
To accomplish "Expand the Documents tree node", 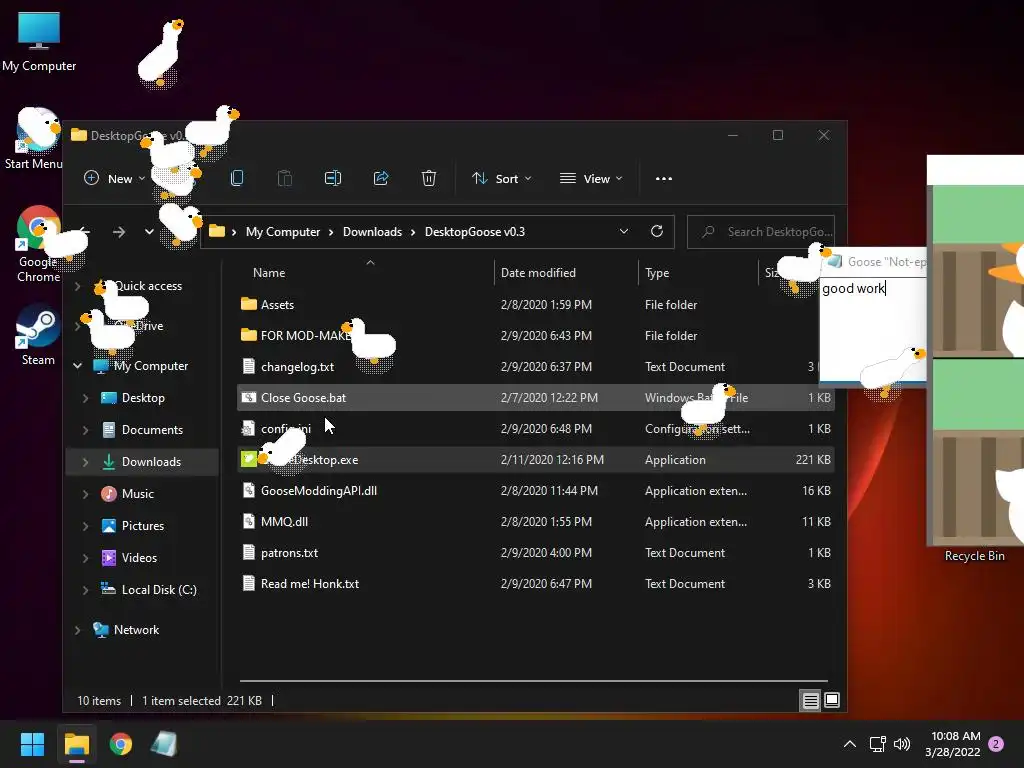I will pyautogui.click(x=85, y=430).
